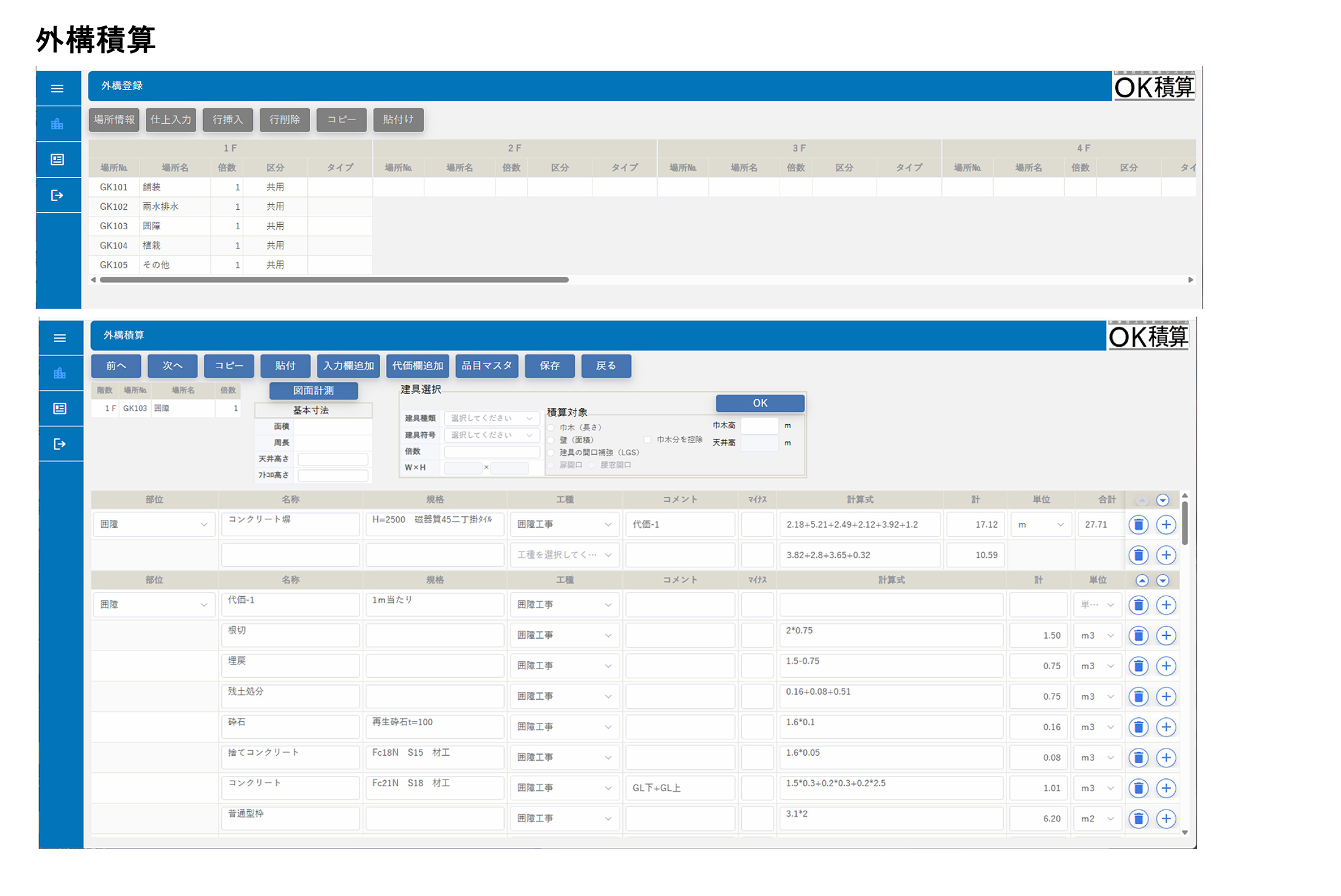Click the plus icon on the 普通型枠 row
This screenshot has width=1341, height=896.
coord(1165,819)
